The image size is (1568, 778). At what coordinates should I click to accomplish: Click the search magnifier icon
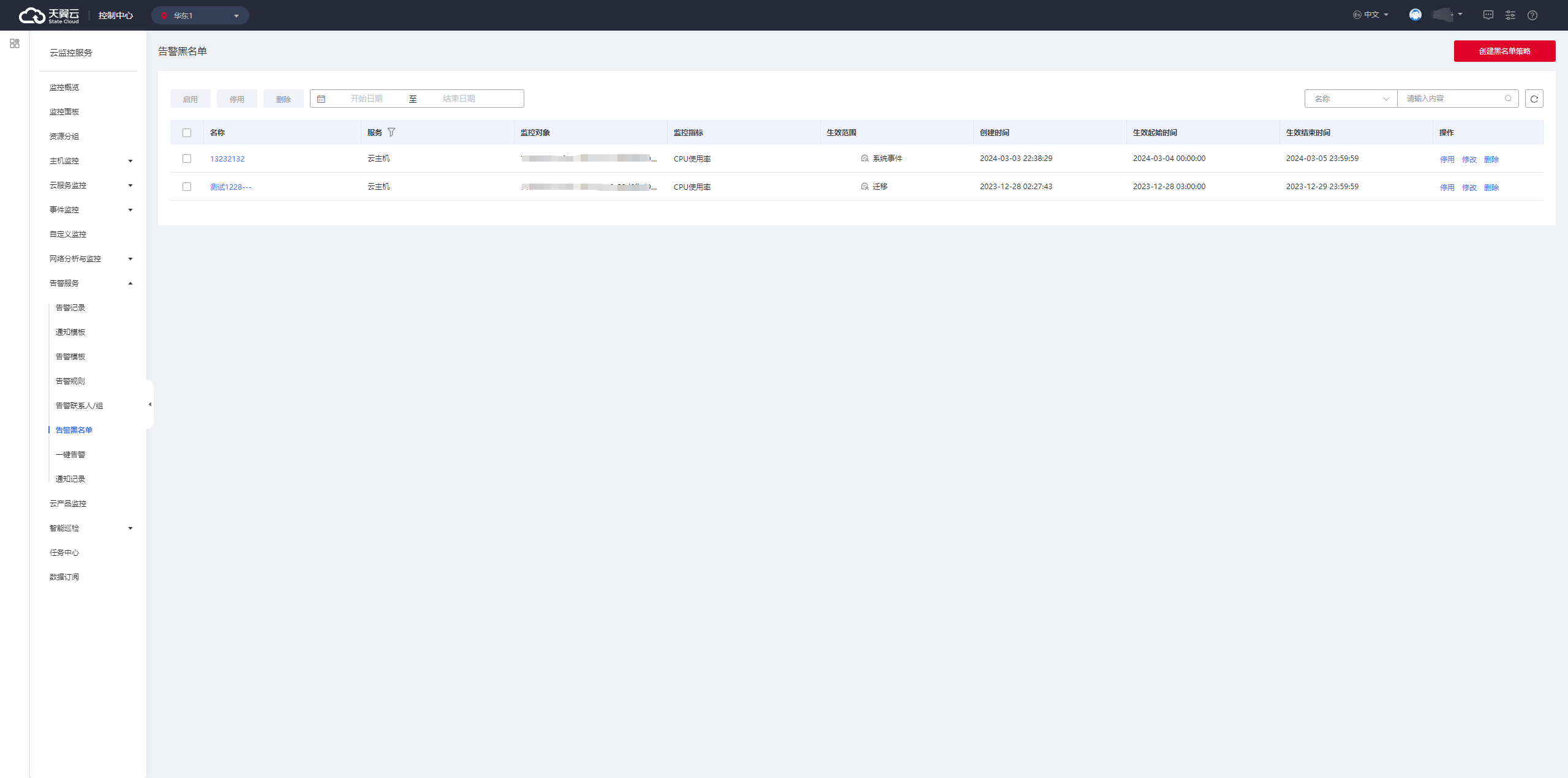(x=1508, y=99)
